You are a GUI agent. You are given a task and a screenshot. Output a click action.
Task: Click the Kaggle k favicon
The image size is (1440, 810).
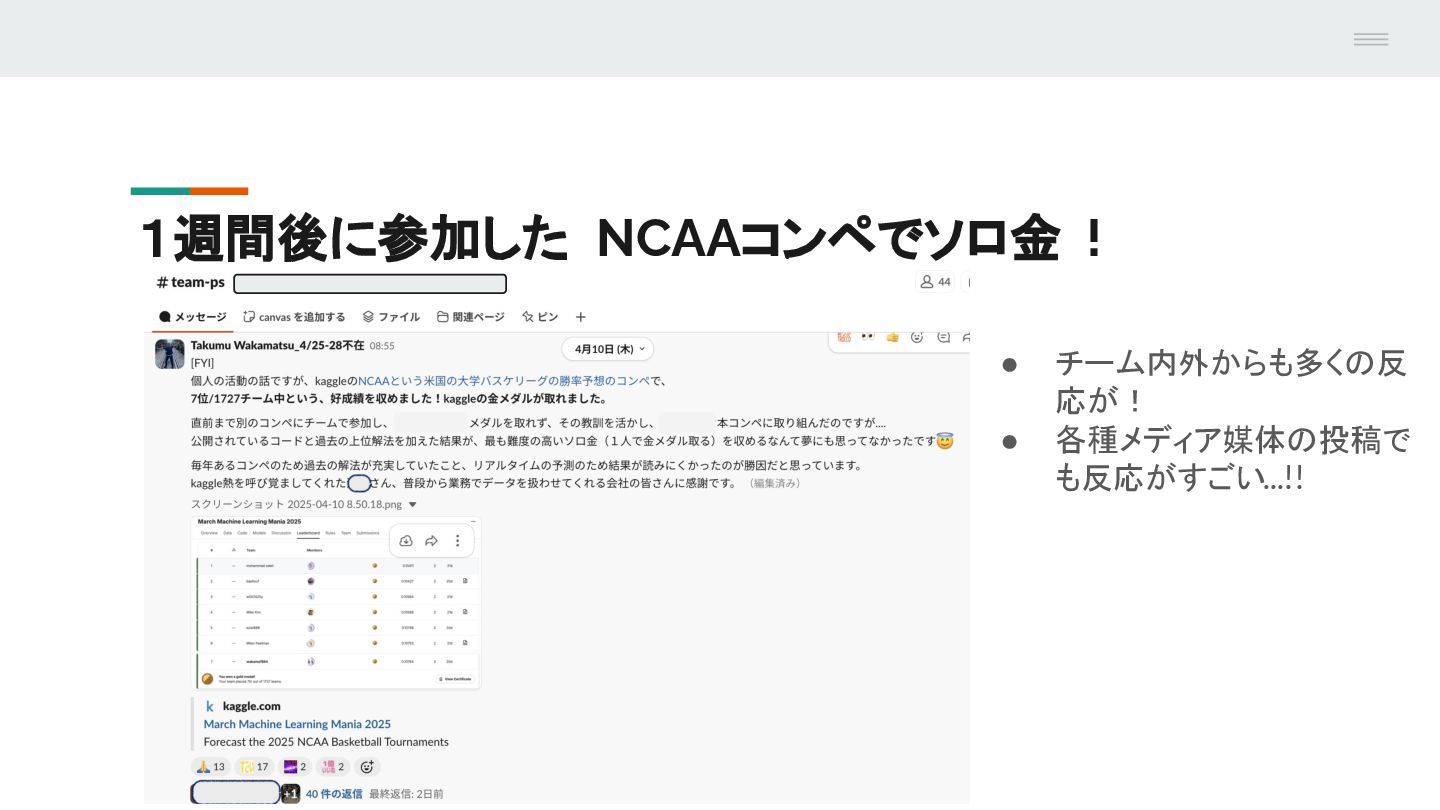pos(210,706)
